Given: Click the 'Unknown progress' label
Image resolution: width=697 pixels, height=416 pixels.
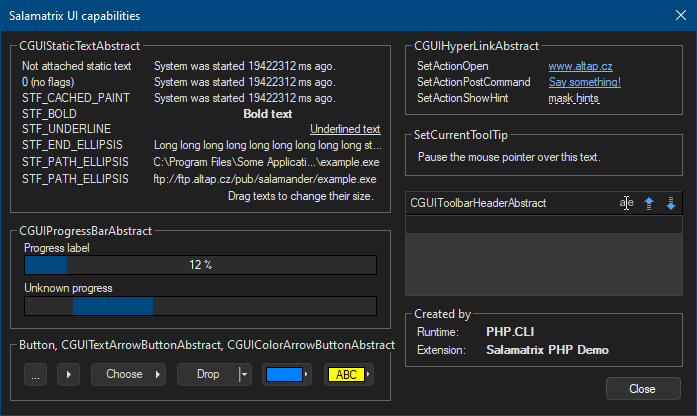Looking at the screenshot, I should coord(68,288).
